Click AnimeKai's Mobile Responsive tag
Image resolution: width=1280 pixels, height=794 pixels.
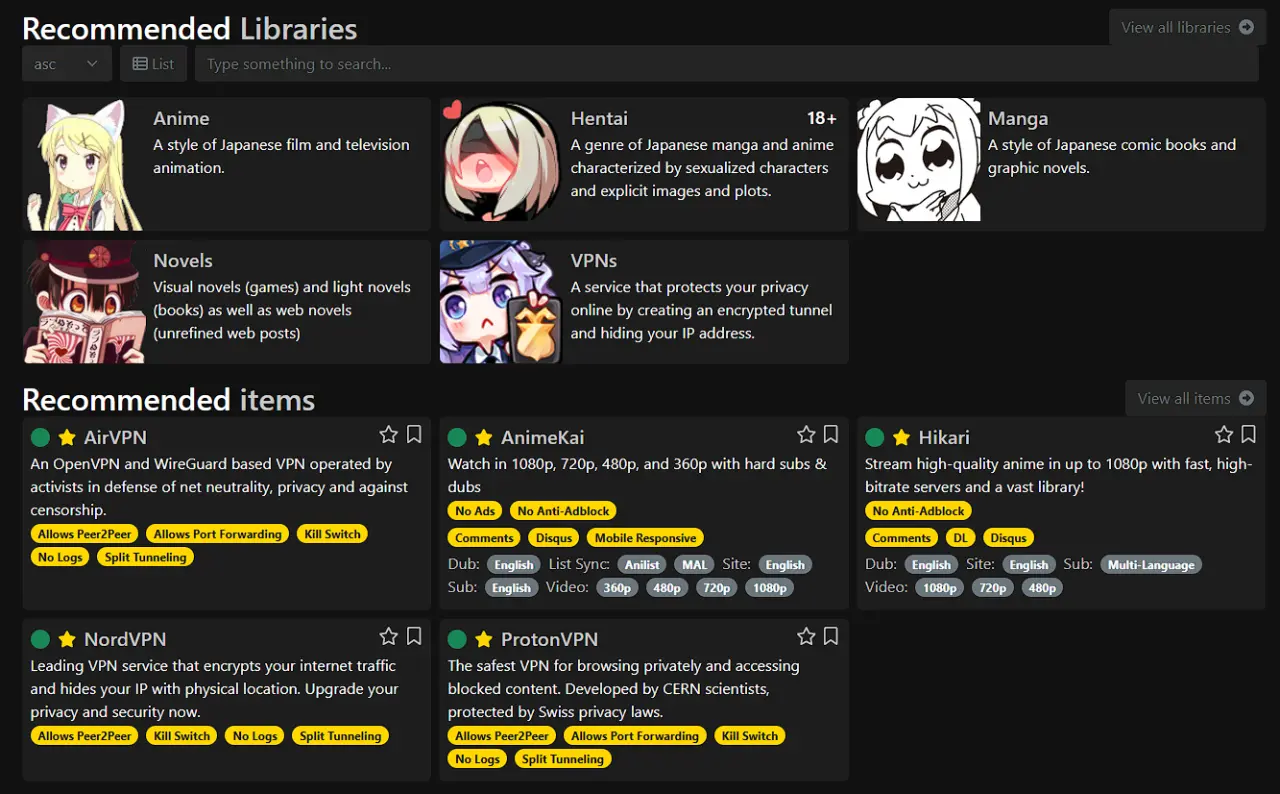pos(645,538)
